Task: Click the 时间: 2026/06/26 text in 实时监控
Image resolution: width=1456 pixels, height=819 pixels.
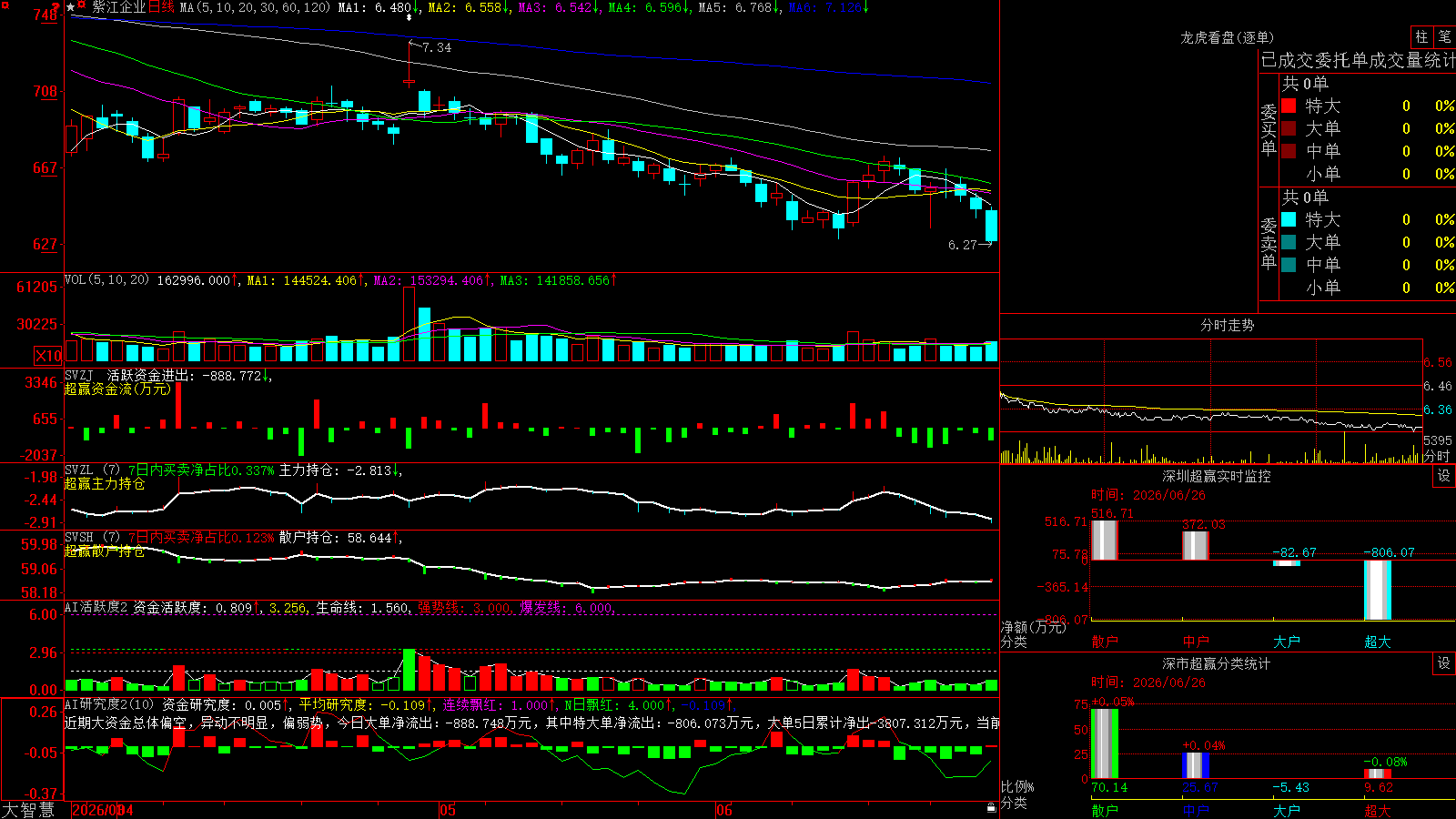Action: [x=1148, y=495]
